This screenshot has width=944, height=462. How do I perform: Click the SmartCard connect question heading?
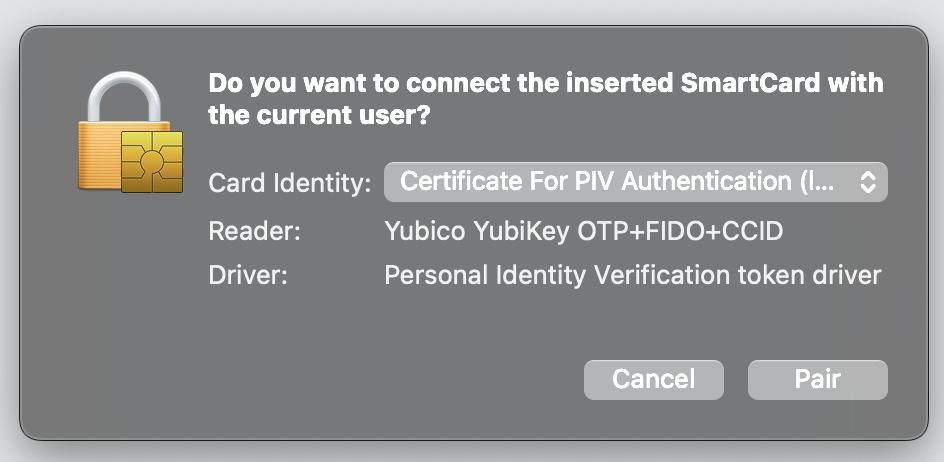(546, 99)
